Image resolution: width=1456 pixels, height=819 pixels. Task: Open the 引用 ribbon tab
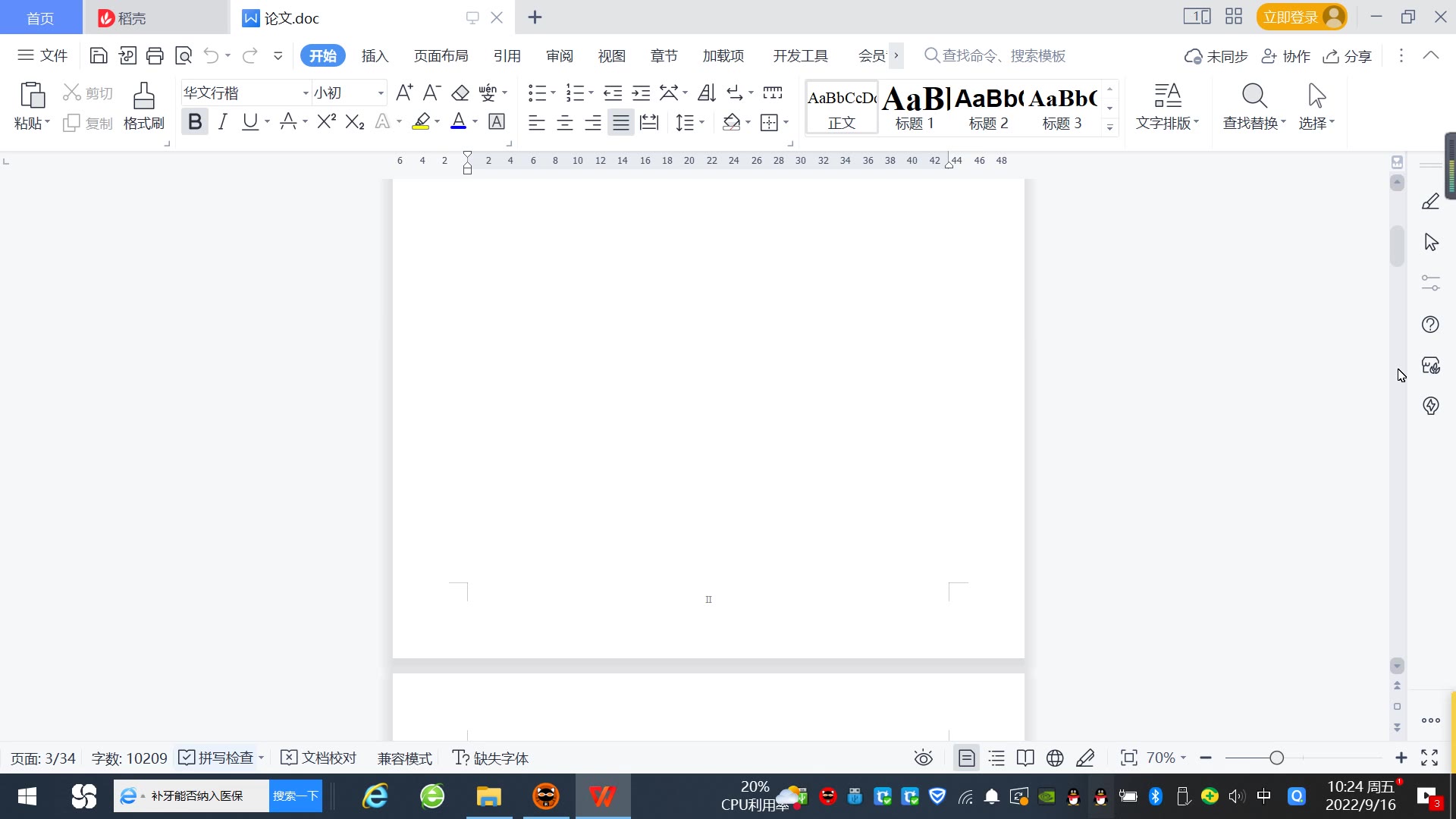(507, 55)
